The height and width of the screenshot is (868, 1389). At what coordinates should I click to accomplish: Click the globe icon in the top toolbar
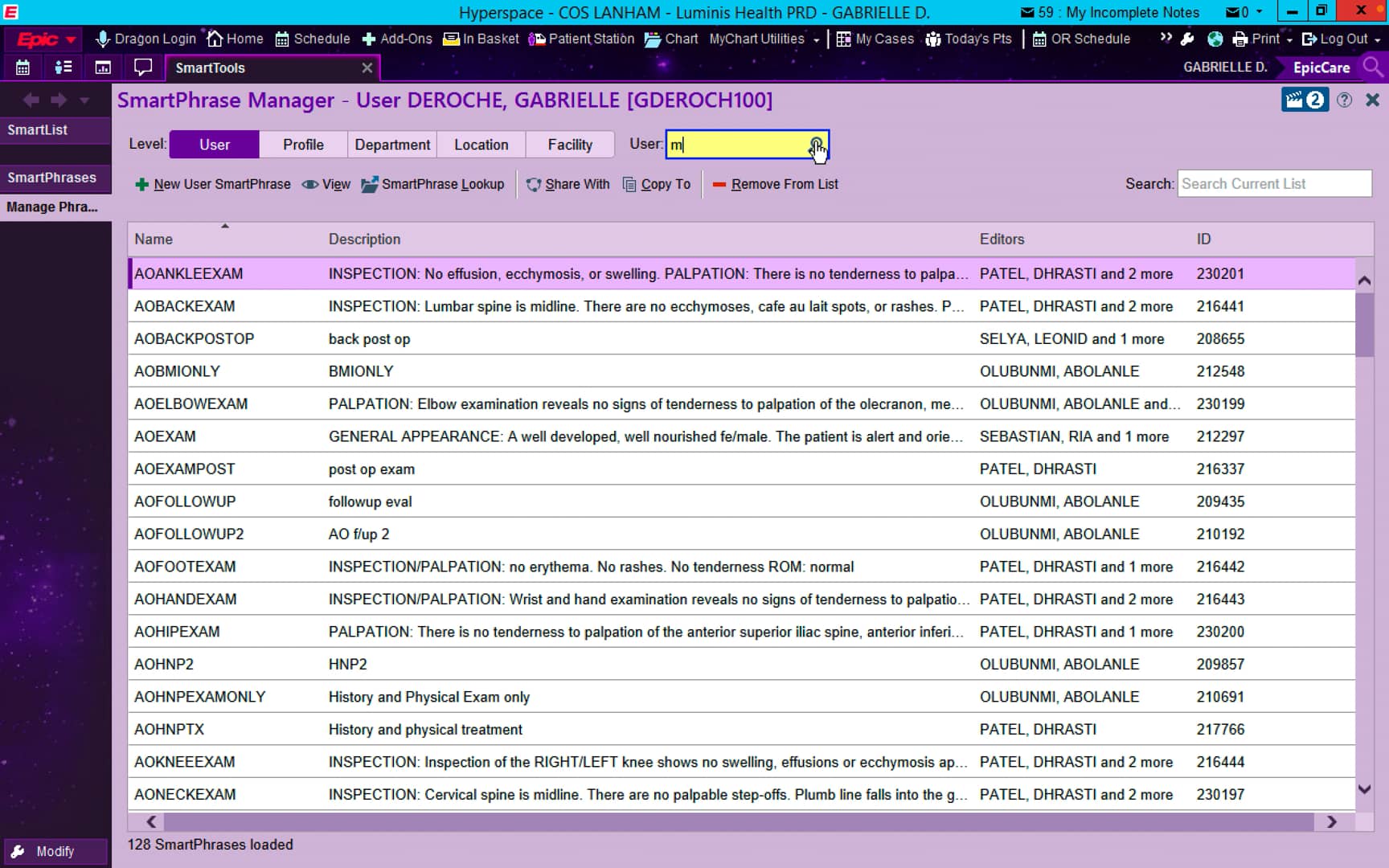[1215, 39]
